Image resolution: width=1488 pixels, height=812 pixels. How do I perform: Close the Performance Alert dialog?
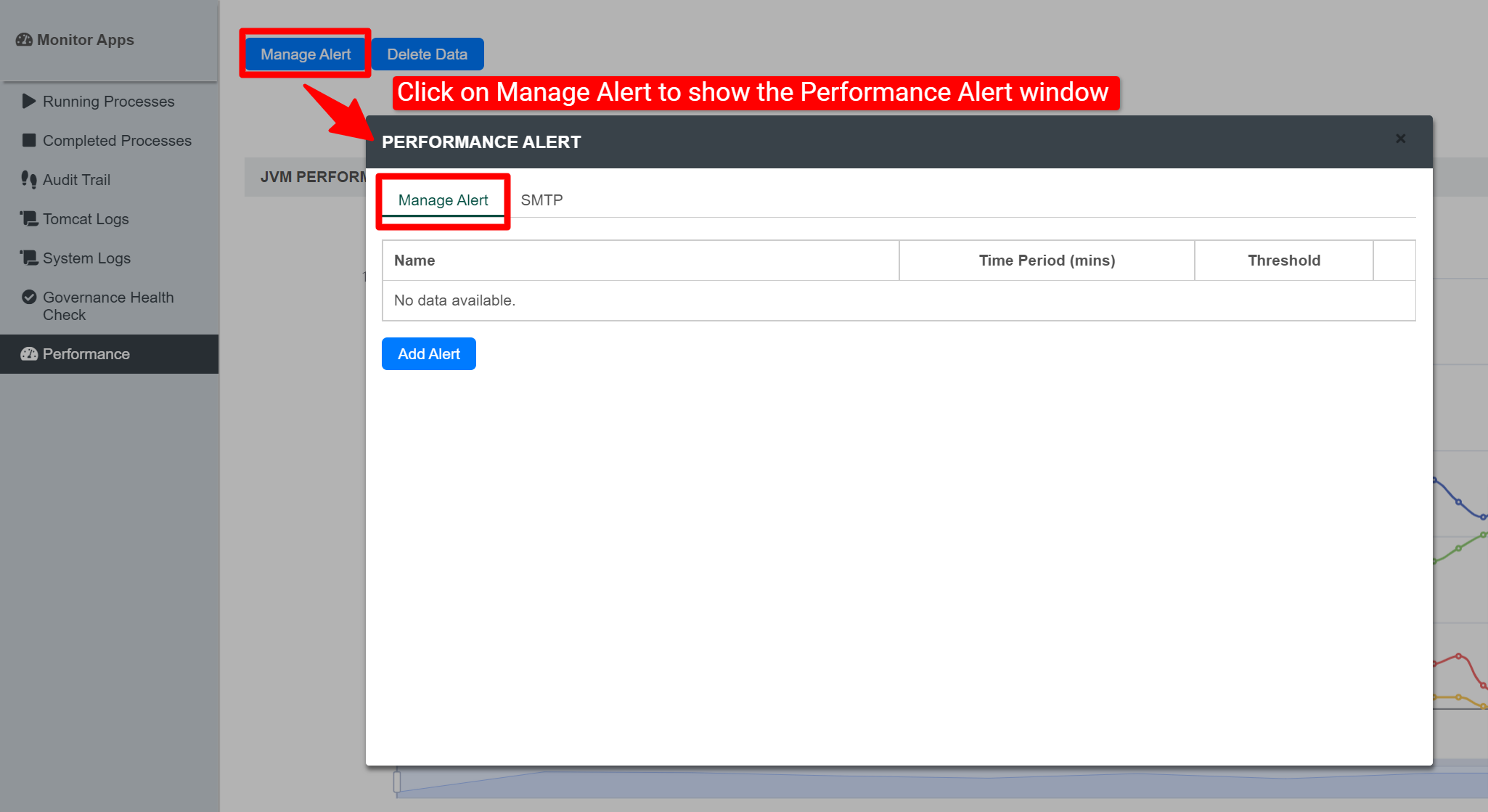click(x=1400, y=139)
